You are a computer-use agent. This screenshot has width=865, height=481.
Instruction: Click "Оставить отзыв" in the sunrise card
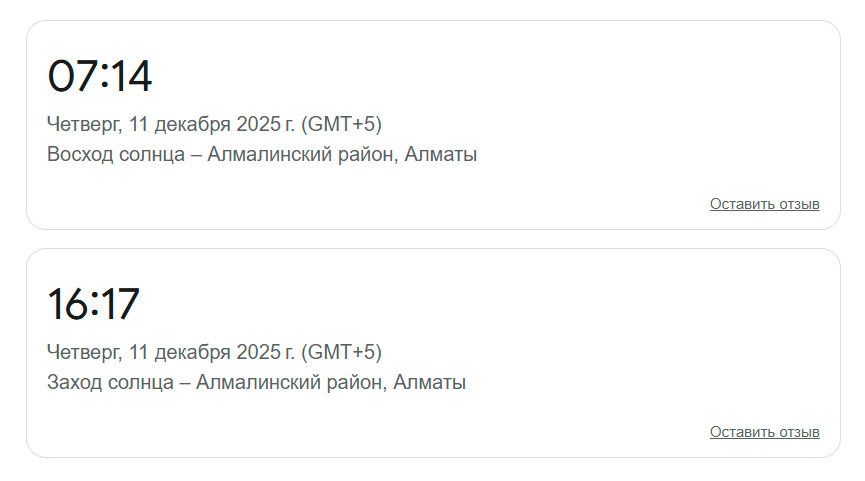point(764,204)
